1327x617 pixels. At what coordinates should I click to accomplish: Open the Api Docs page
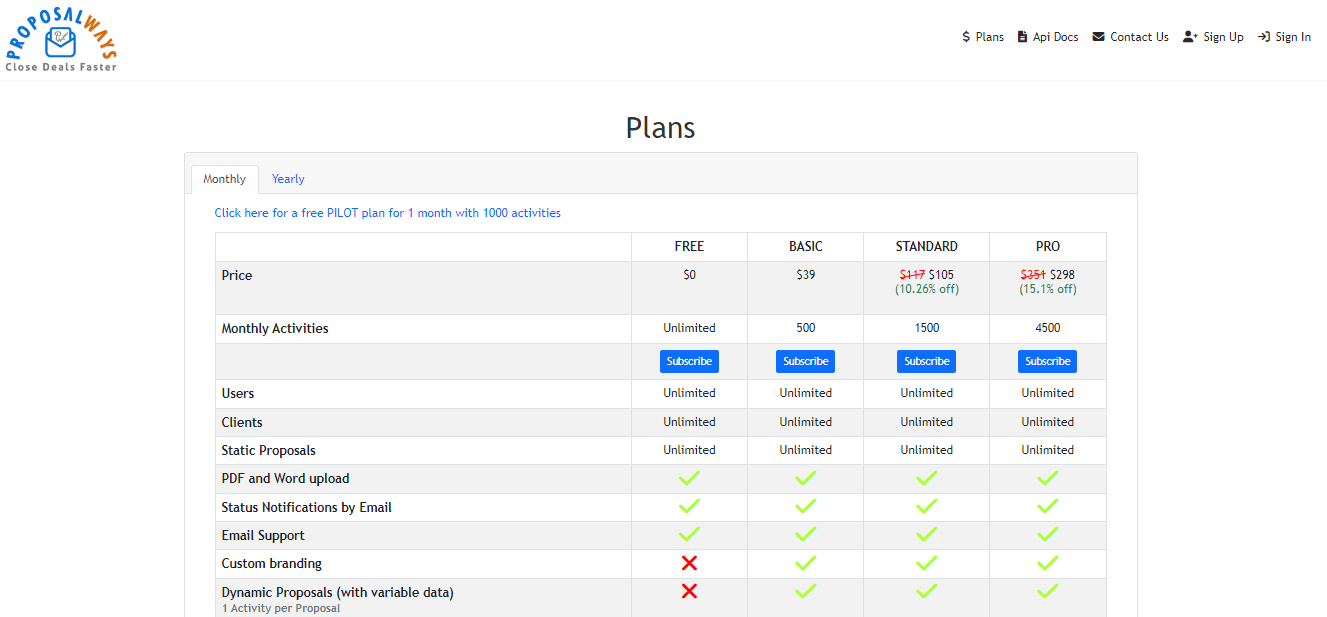click(x=1055, y=37)
